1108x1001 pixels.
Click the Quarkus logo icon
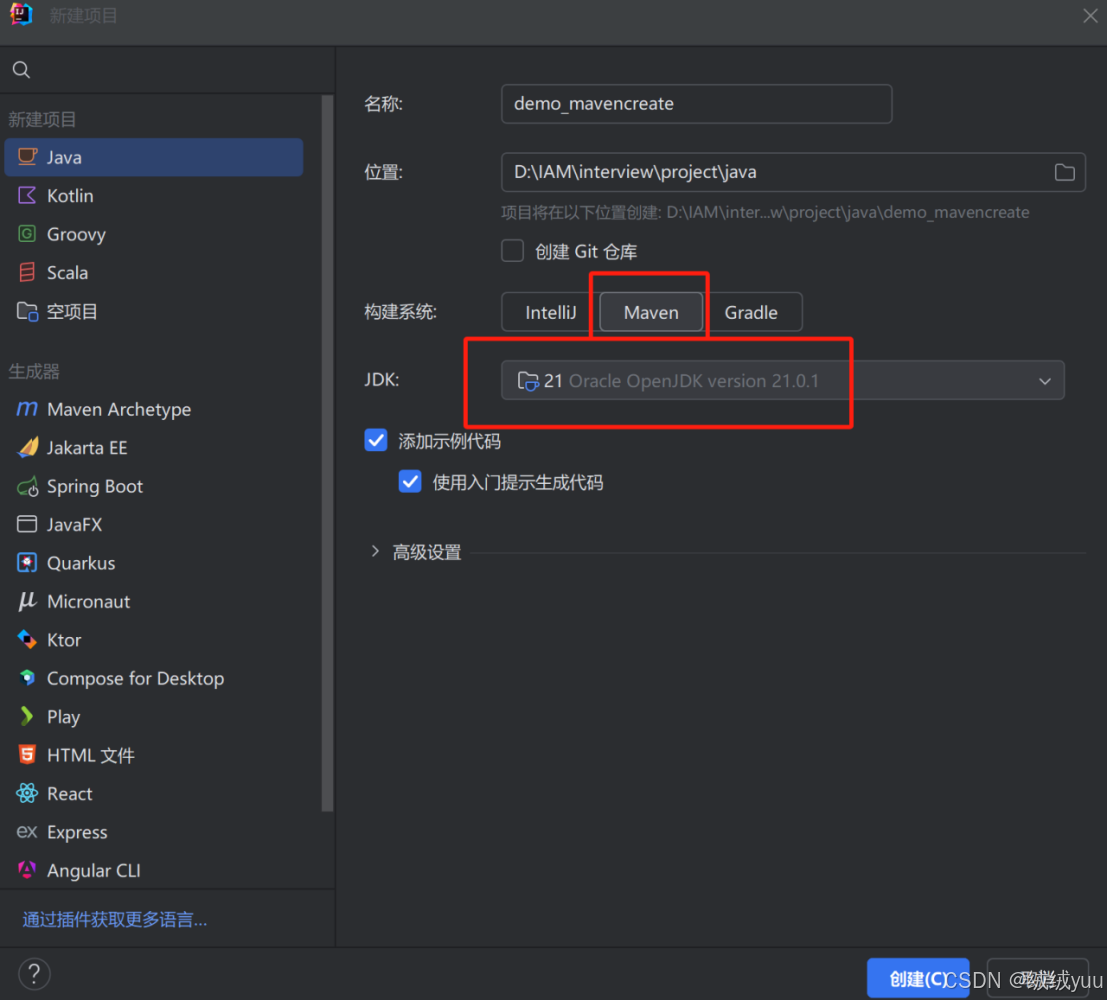[27, 563]
